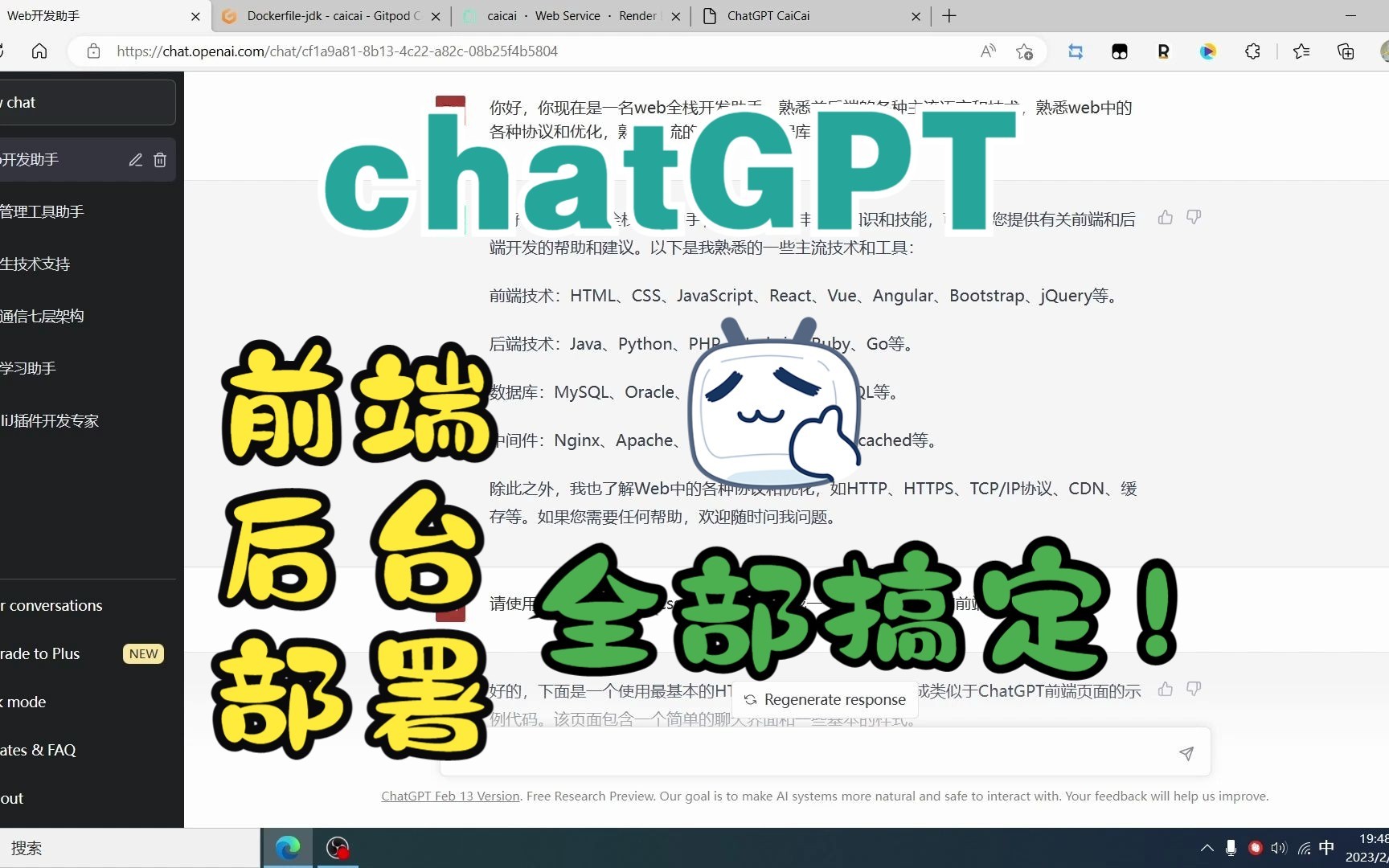This screenshot has width=1389, height=868.
Task: Open the red recording tray icon
Action: click(x=1255, y=848)
